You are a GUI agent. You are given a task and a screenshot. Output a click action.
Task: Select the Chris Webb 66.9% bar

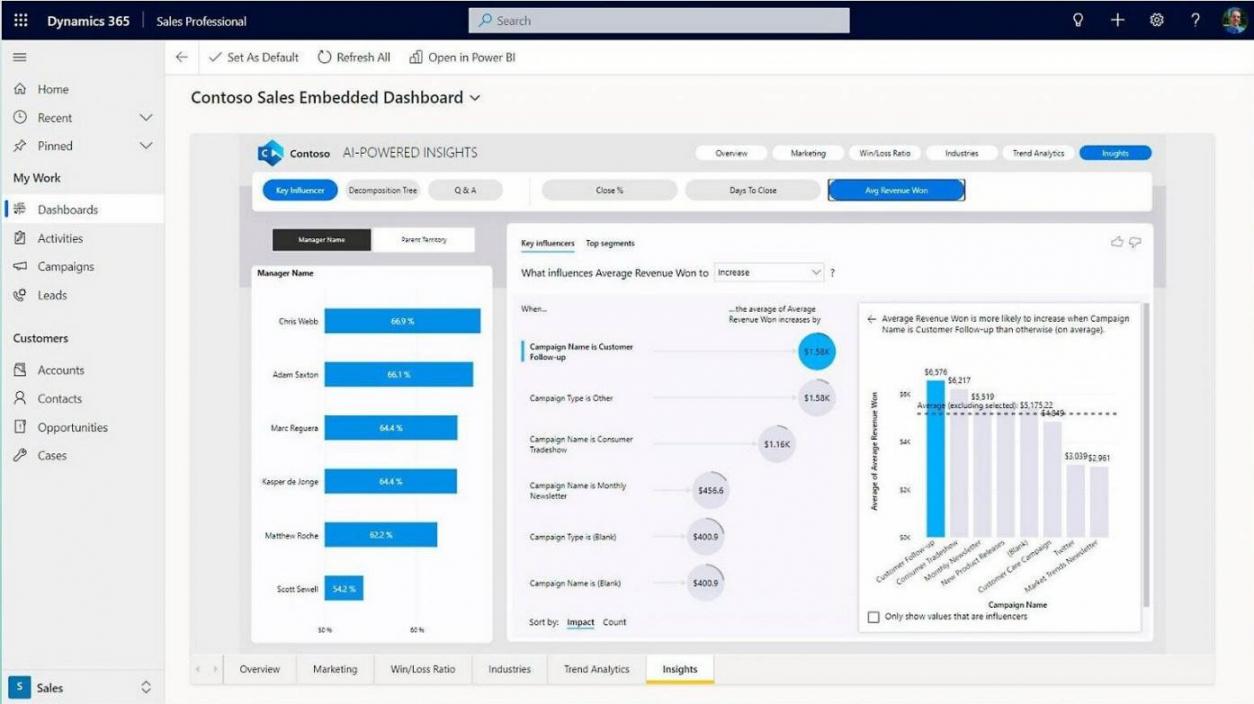(x=402, y=321)
